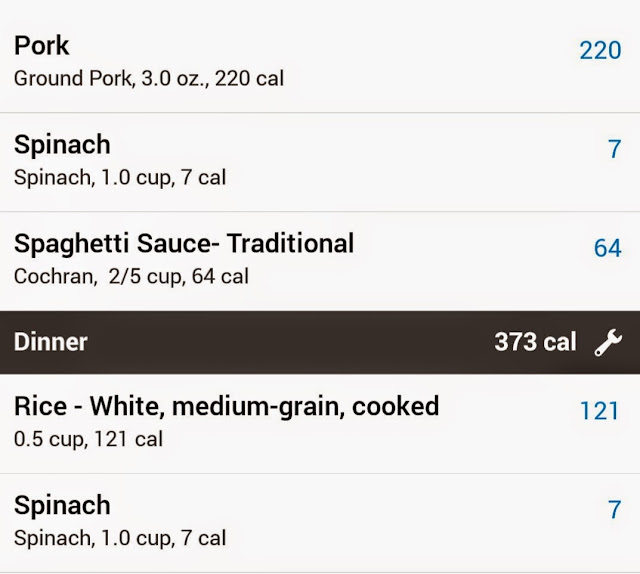Open the Spaghetti Sauce- Traditional entry title
This screenshot has height=574, width=640.
point(184,243)
